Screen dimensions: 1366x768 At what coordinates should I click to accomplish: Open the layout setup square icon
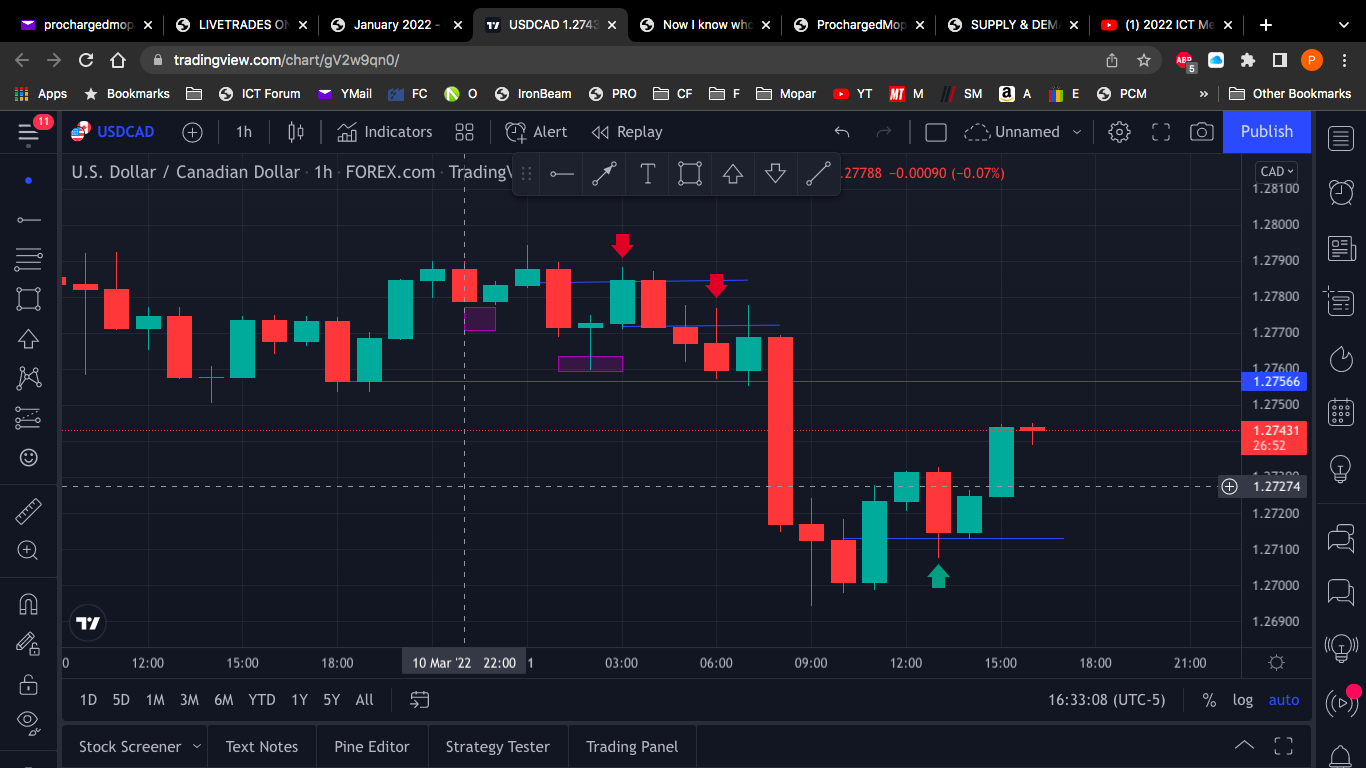point(936,132)
